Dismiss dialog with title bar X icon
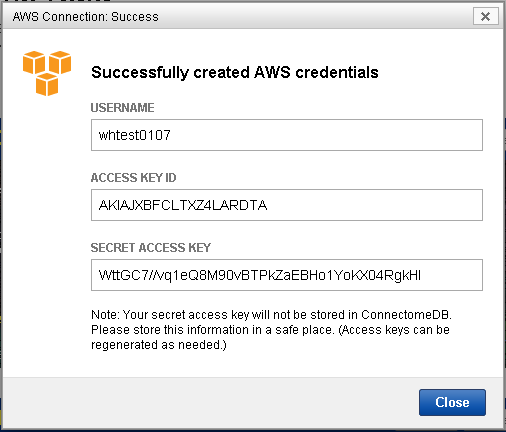 [x=486, y=16]
